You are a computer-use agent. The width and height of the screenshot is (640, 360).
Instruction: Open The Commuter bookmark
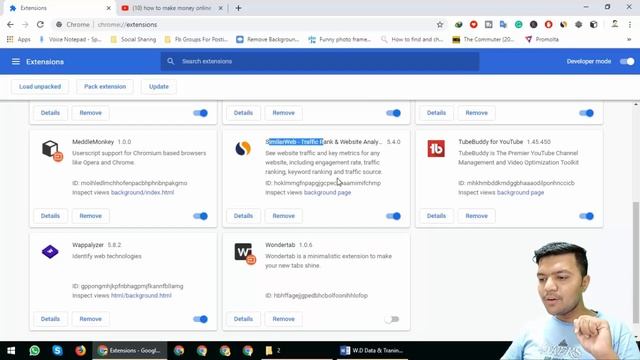pos(483,39)
